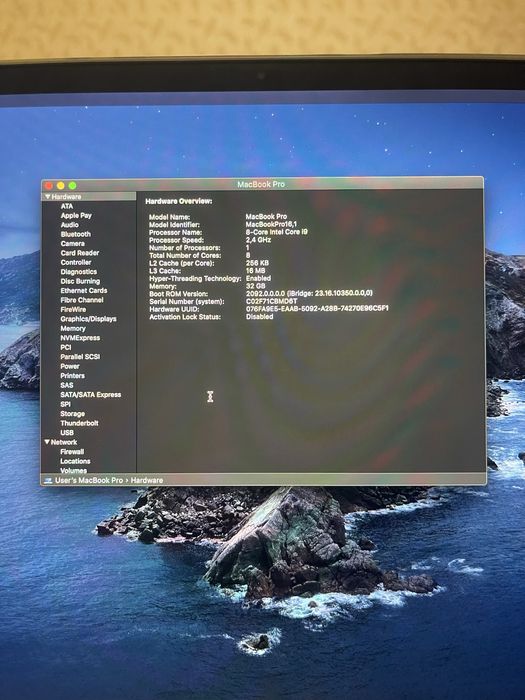Select Disc Burning entry

(x=80, y=281)
